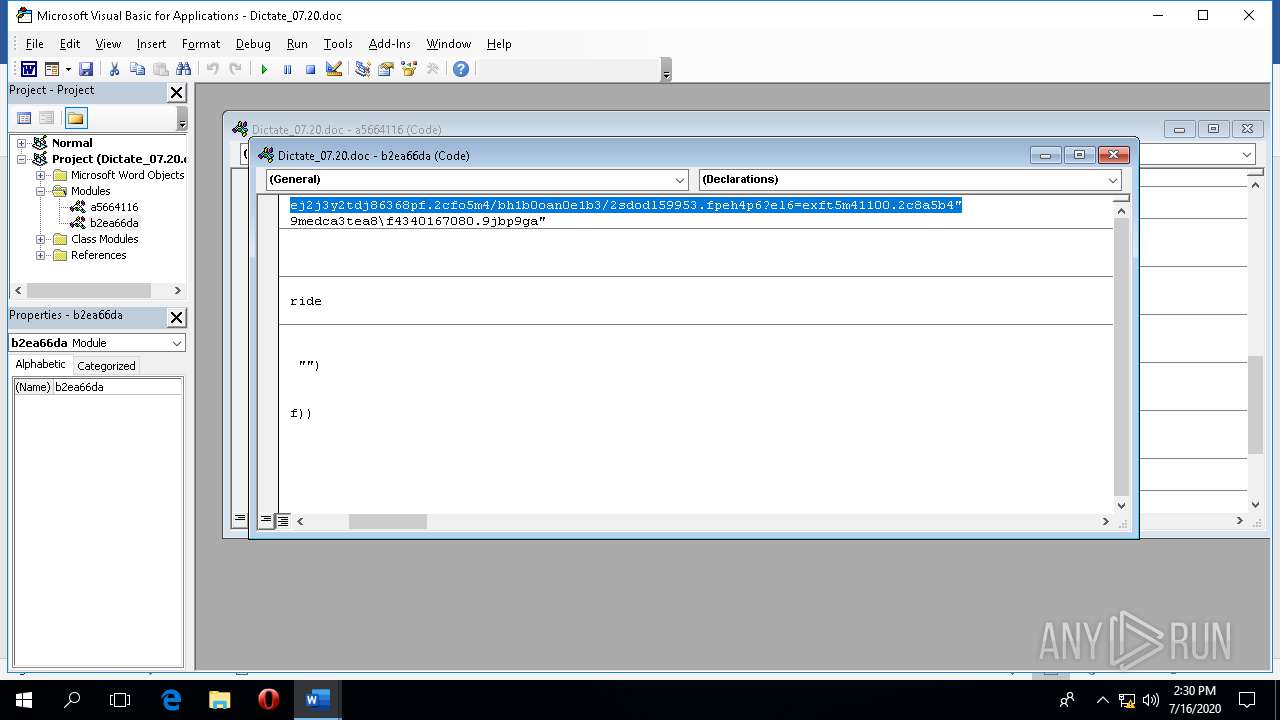
Task: Click the Paste toolbar icon
Action: [x=160, y=69]
